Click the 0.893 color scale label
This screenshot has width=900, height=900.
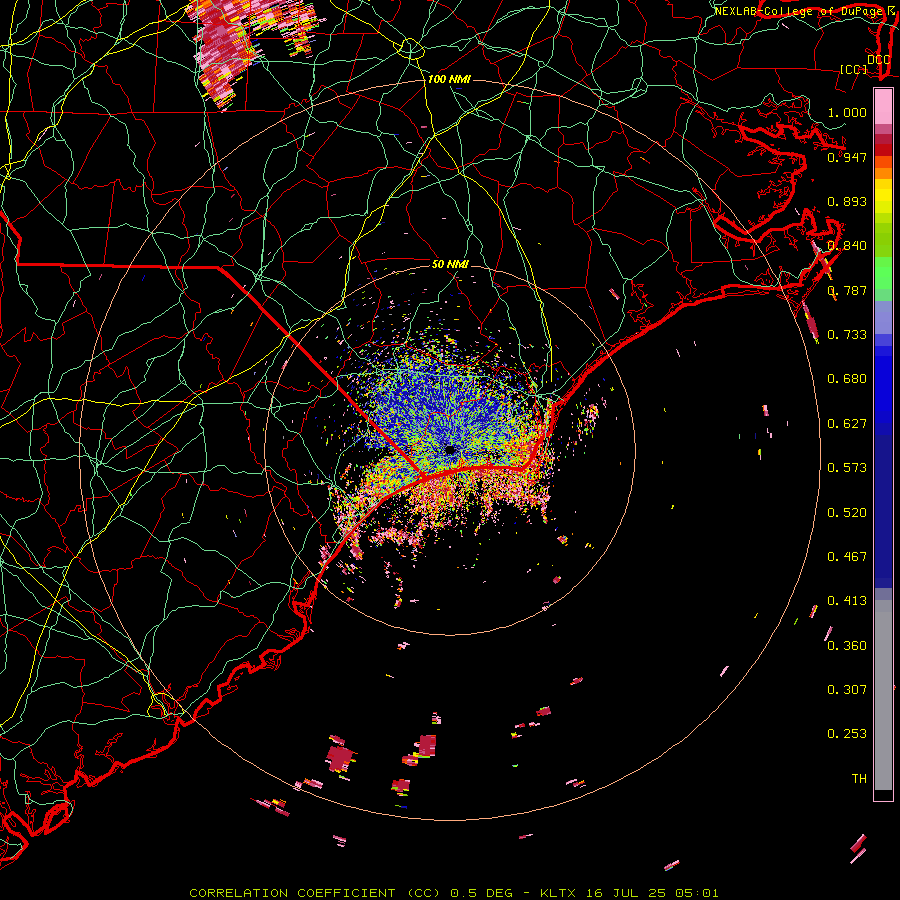point(847,201)
